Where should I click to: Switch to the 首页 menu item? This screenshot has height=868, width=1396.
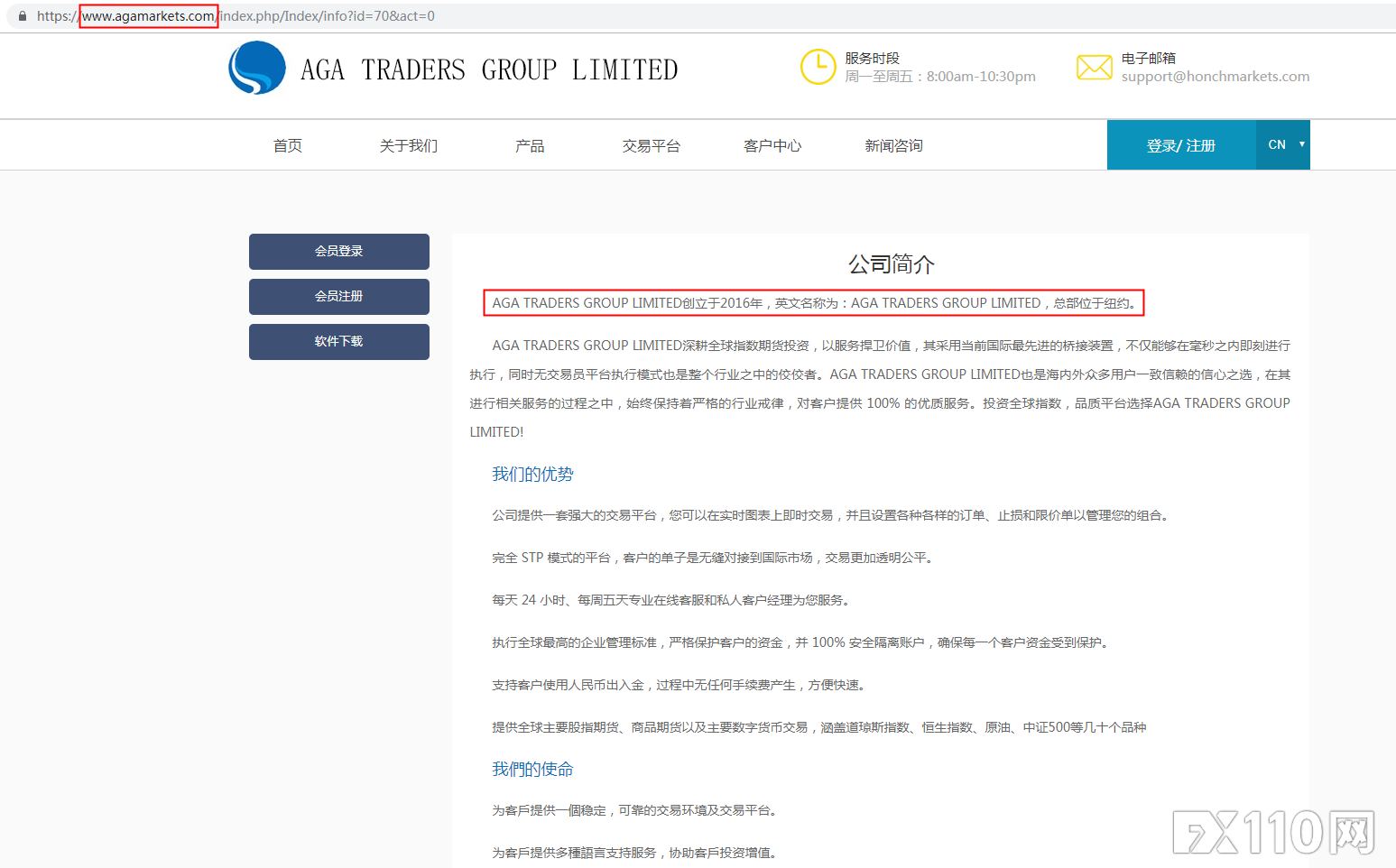point(287,145)
